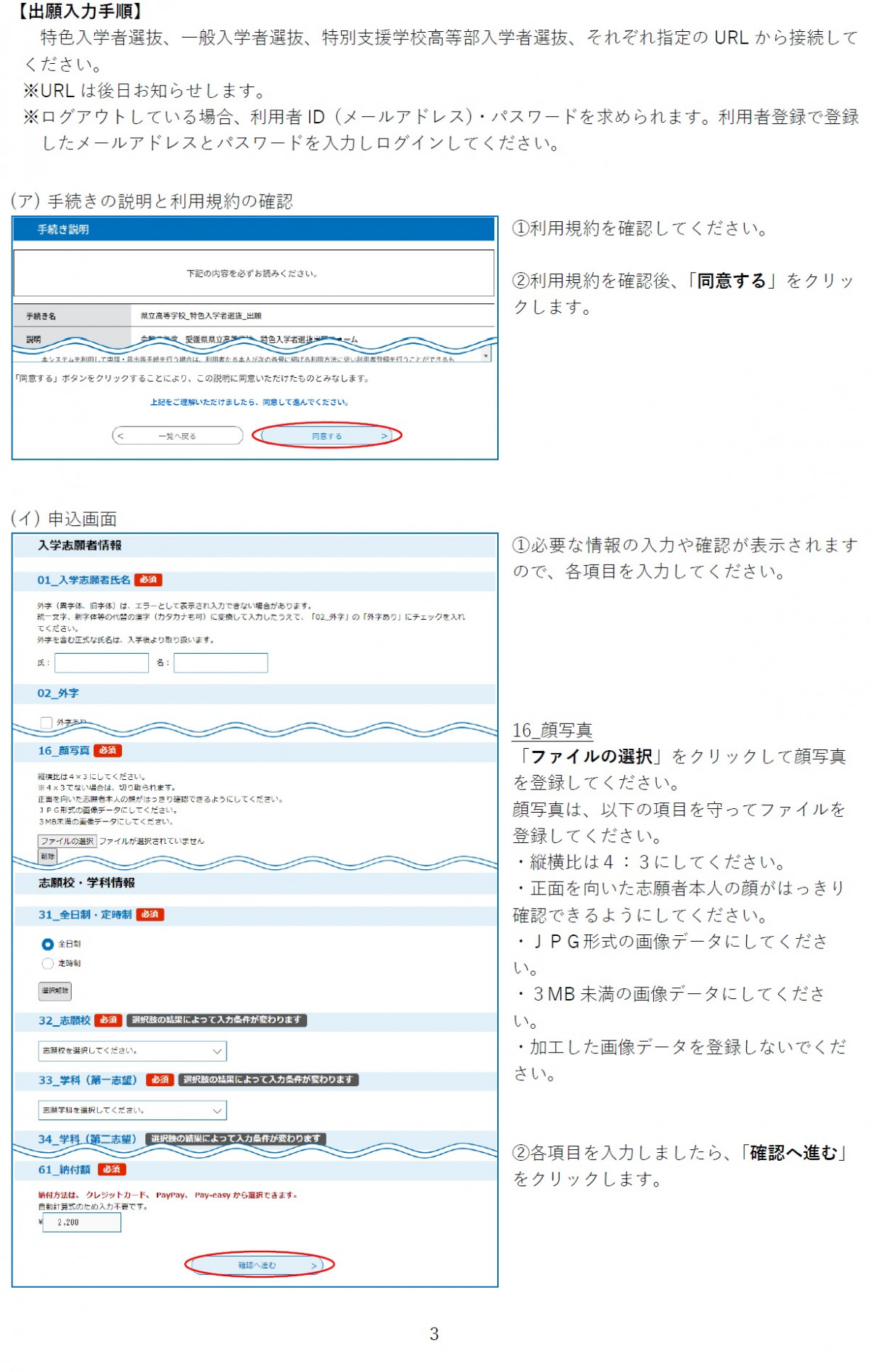Expand the 志願学科 dropdown under 第一志望
The image size is (871, 1372).
(132, 1111)
